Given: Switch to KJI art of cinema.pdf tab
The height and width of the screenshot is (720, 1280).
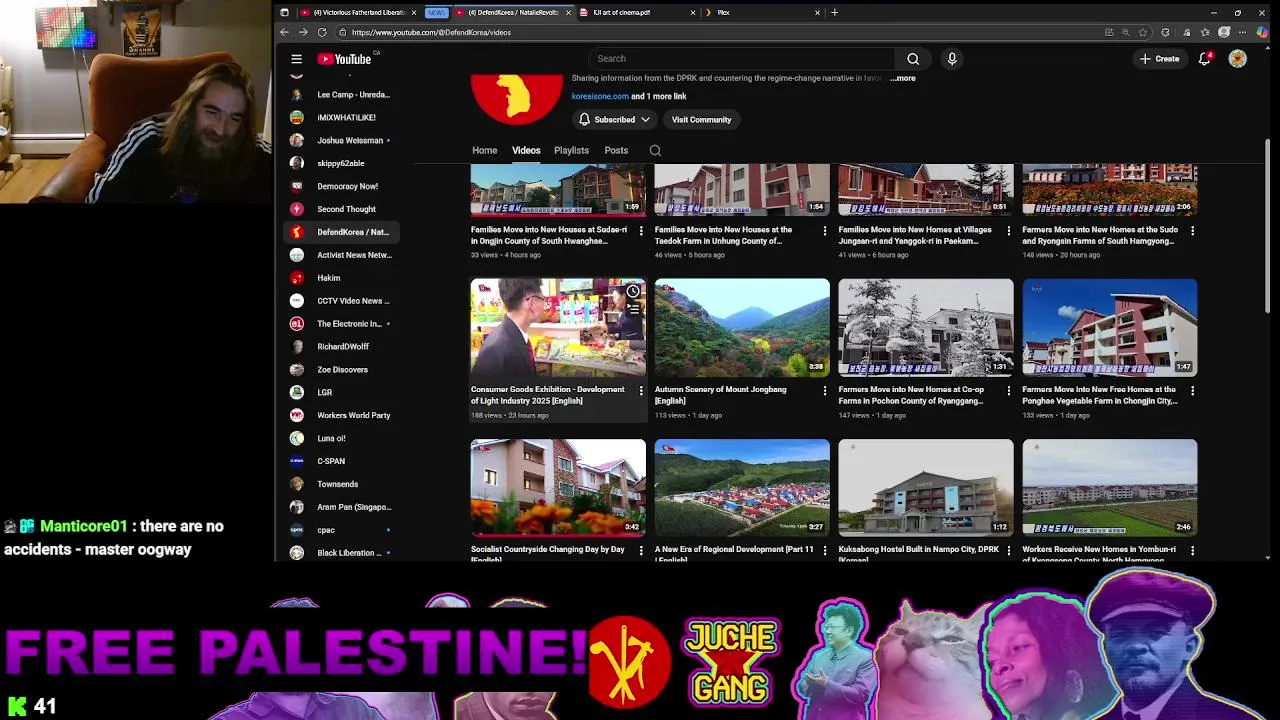Looking at the screenshot, I should [x=637, y=12].
